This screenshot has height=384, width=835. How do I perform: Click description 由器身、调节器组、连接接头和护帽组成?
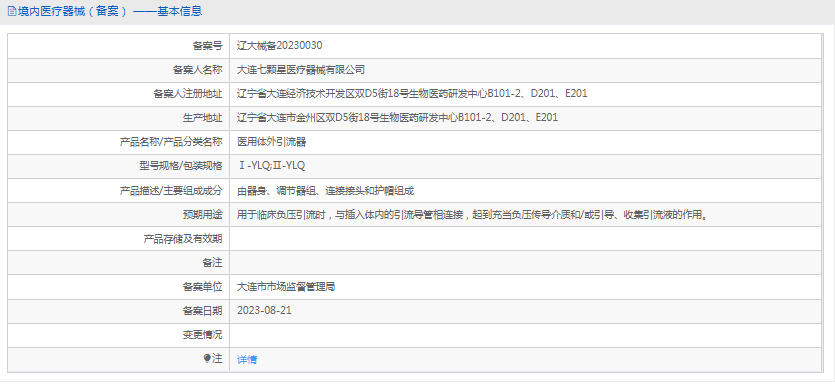tap(325, 191)
